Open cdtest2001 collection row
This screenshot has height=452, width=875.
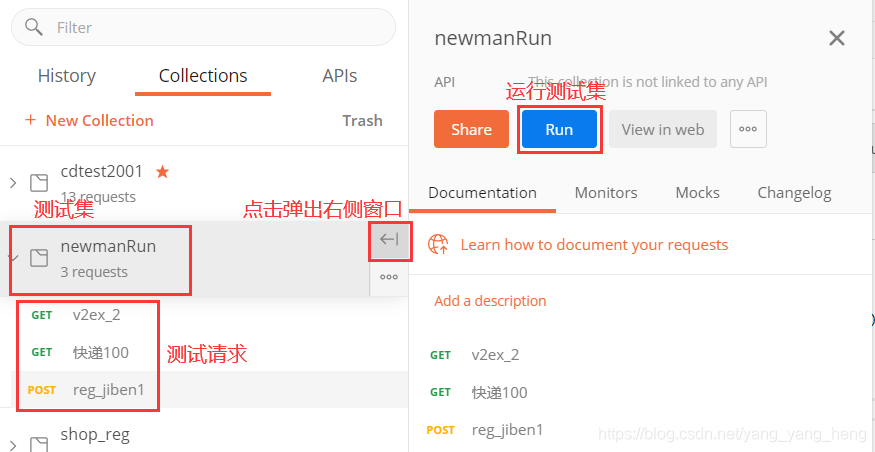click(x=204, y=183)
